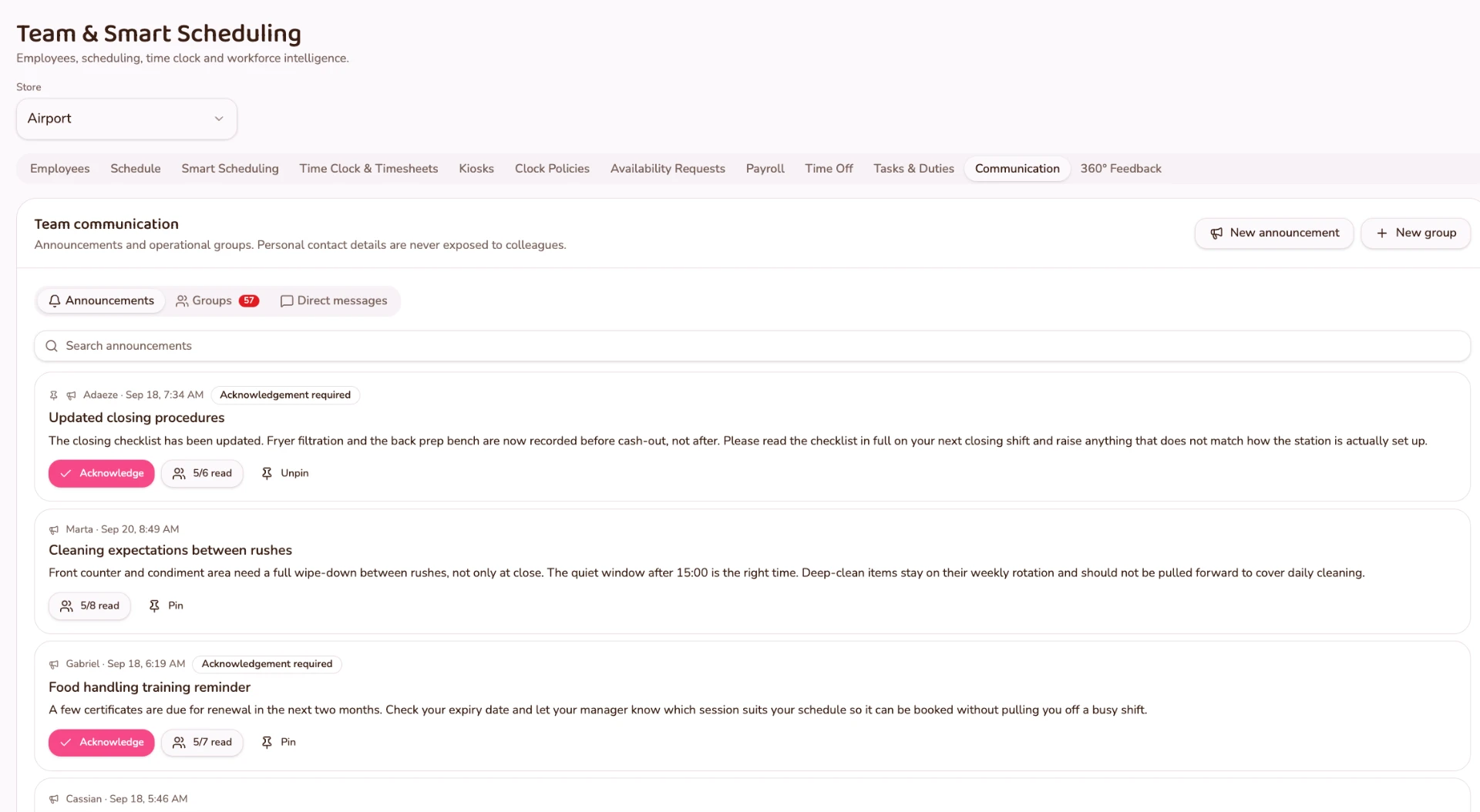Acknowledge the Food handling training reminder
1480x812 pixels.
click(x=102, y=743)
